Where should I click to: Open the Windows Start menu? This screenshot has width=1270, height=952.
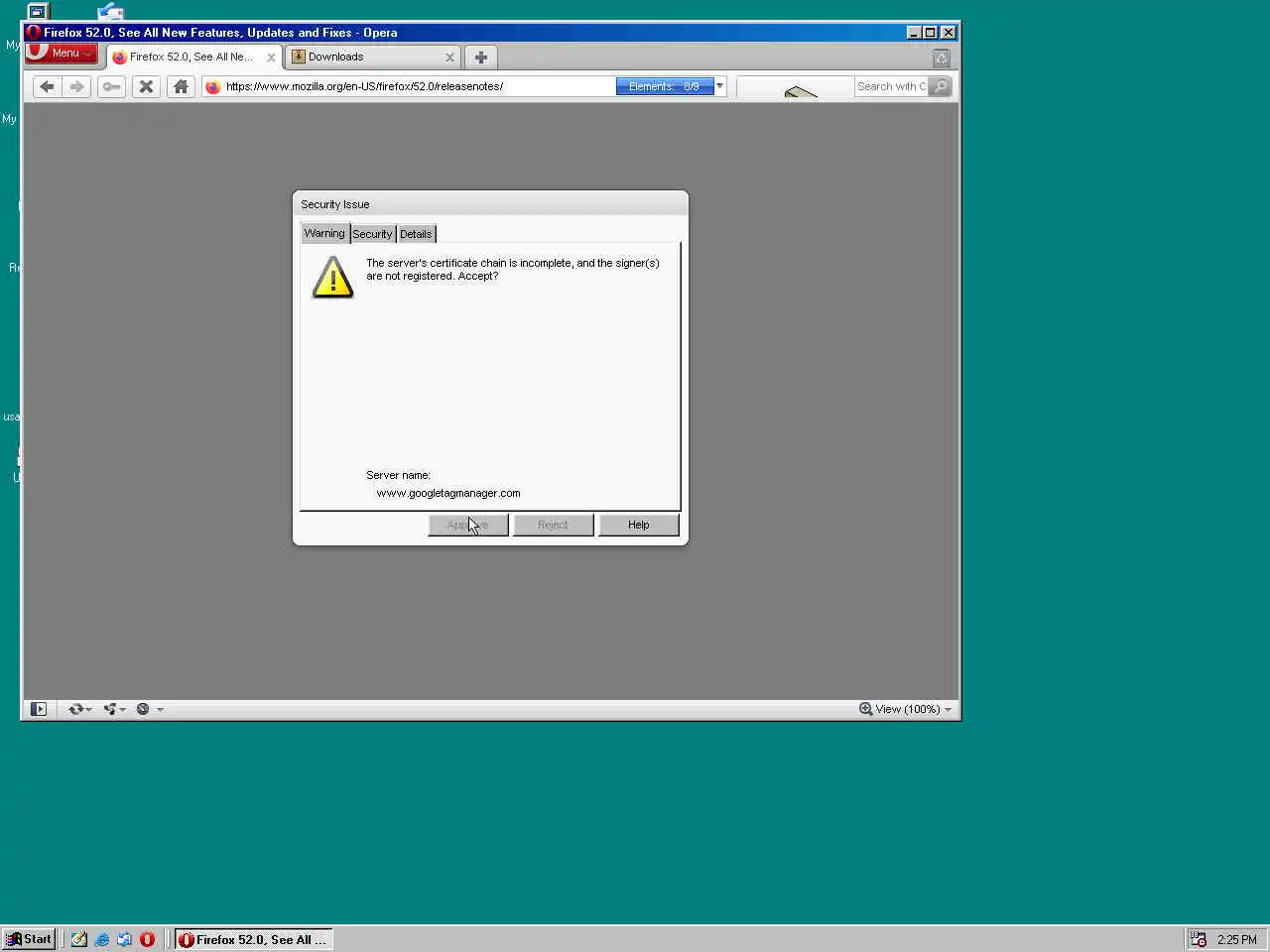(x=29, y=939)
